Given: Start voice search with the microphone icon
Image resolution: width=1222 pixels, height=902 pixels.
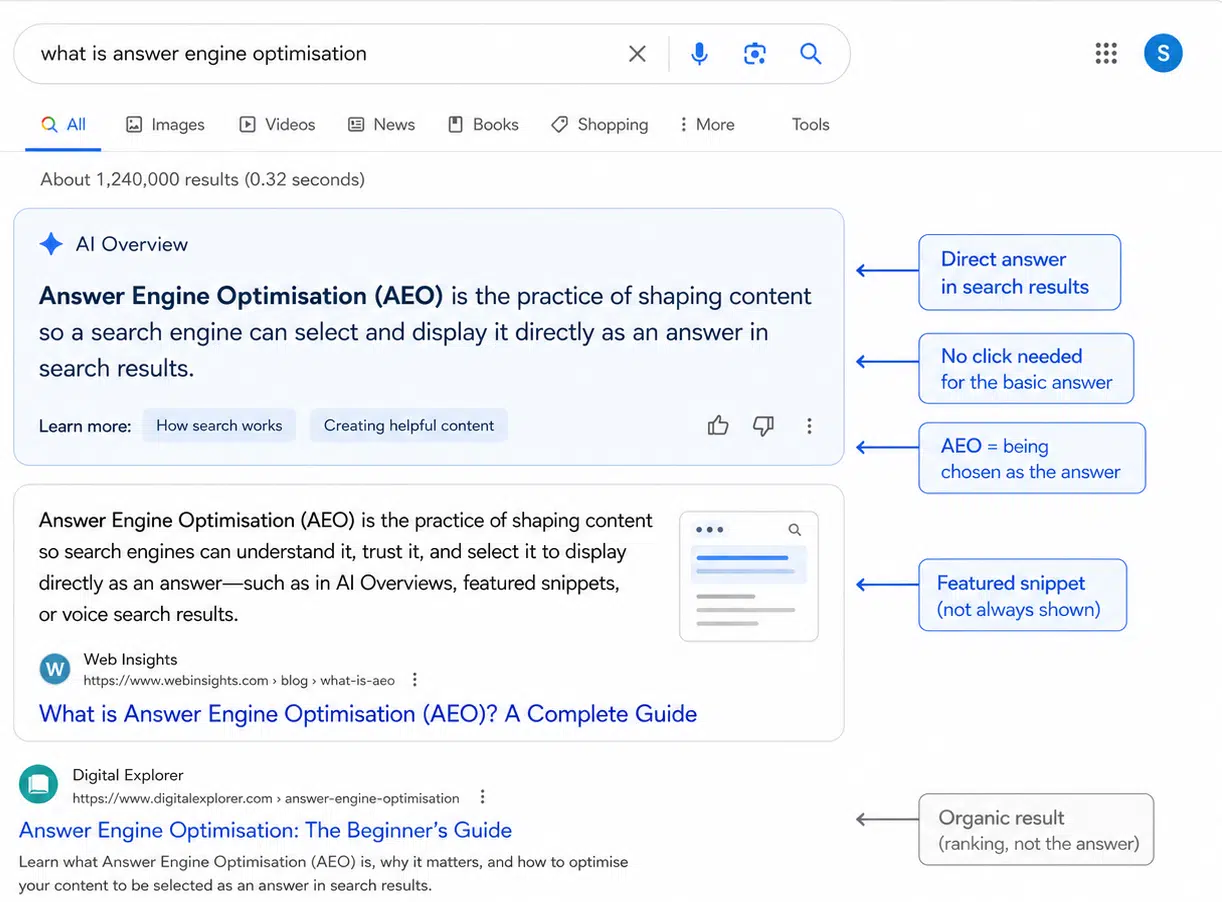Looking at the screenshot, I should [x=699, y=54].
